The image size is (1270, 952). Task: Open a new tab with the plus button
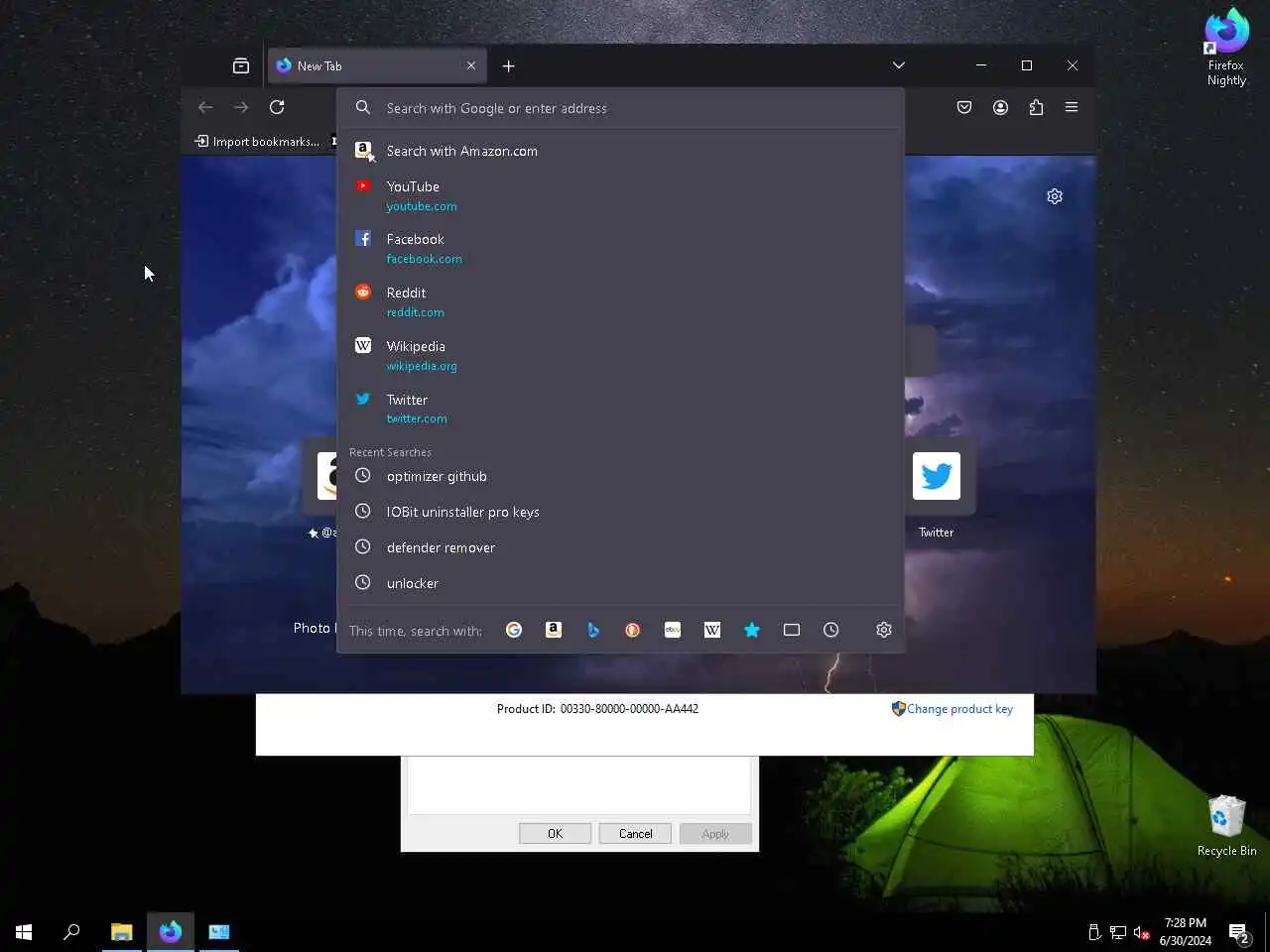point(508,65)
